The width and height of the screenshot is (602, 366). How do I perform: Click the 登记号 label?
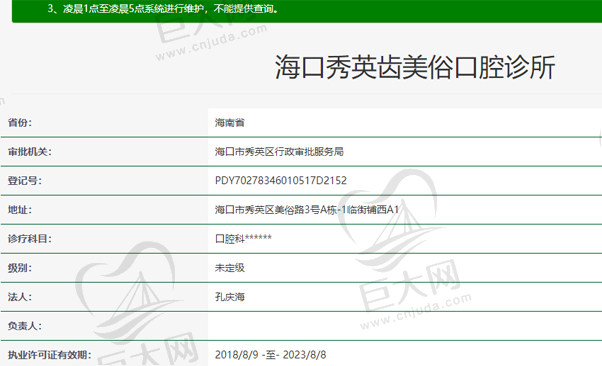pyautogui.click(x=25, y=181)
